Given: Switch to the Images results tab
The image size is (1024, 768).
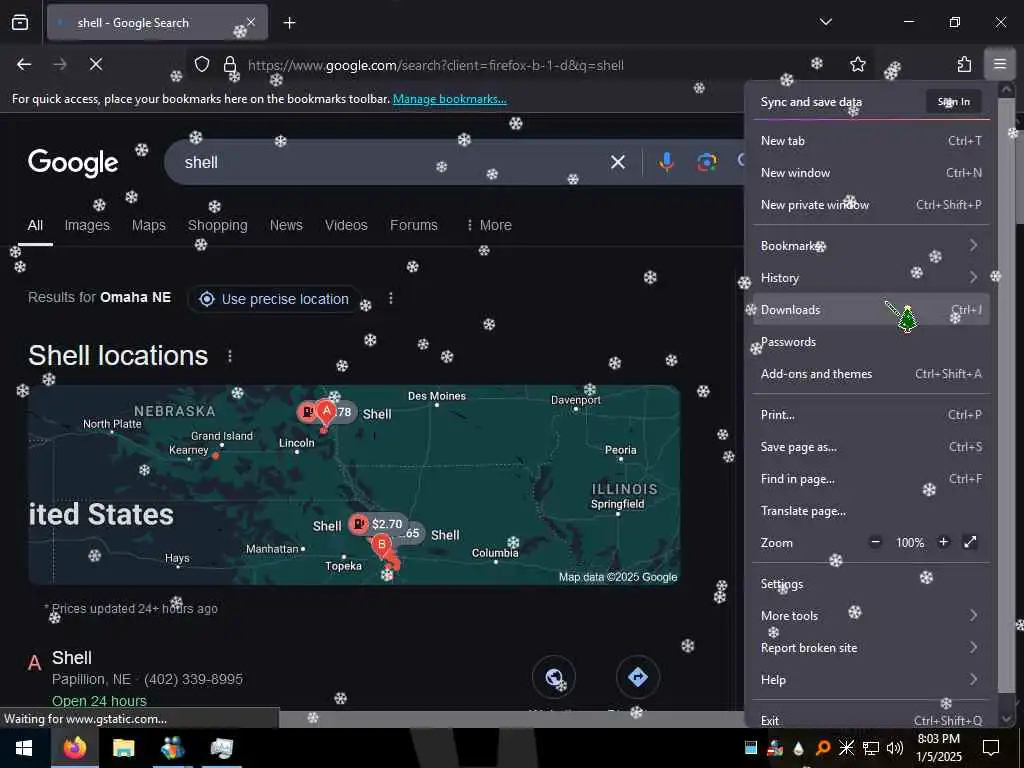Looking at the screenshot, I should click(x=87, y=225).
